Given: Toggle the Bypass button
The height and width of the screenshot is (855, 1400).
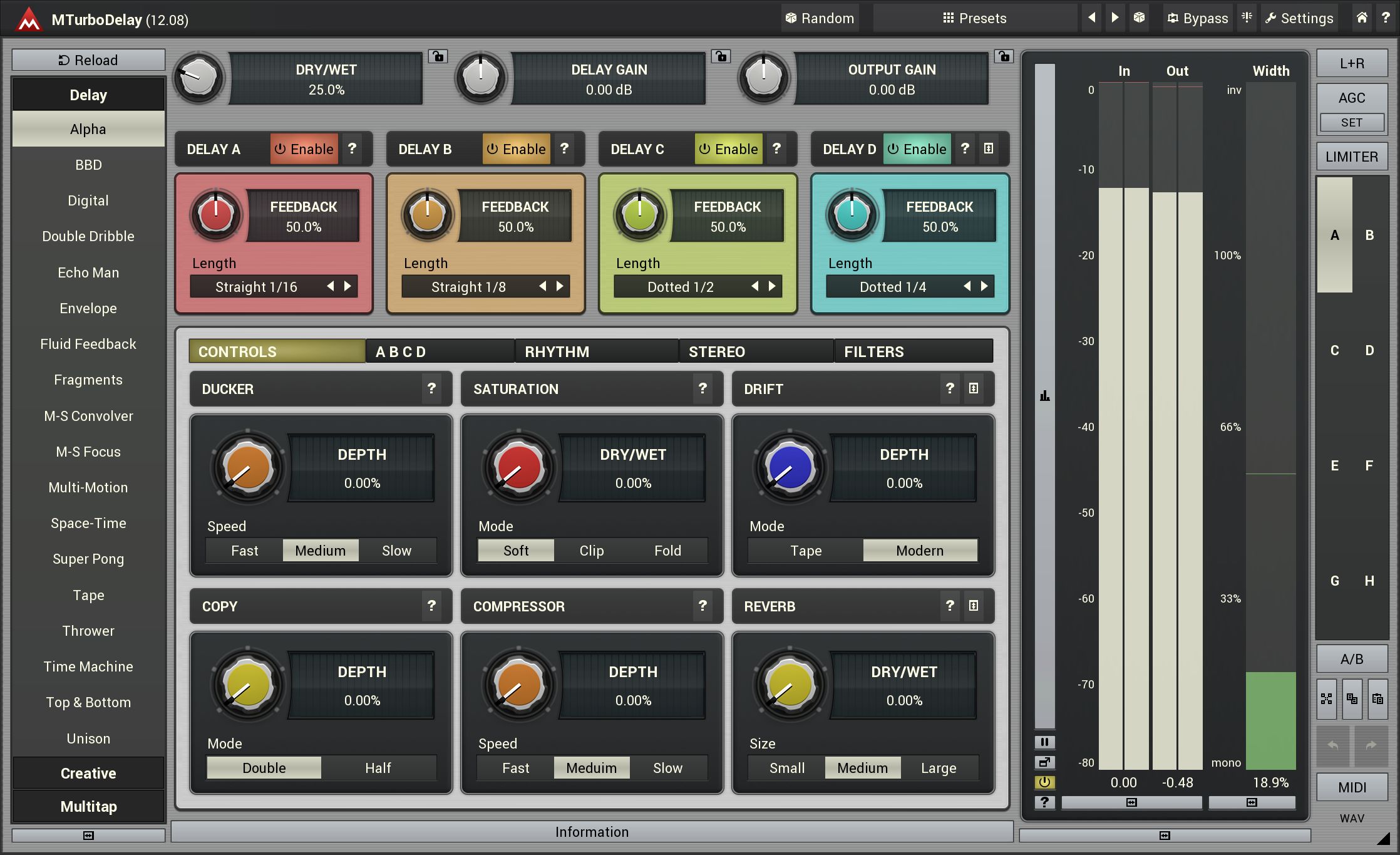Looking at the screenshot, I should [x=1198, y=18].
